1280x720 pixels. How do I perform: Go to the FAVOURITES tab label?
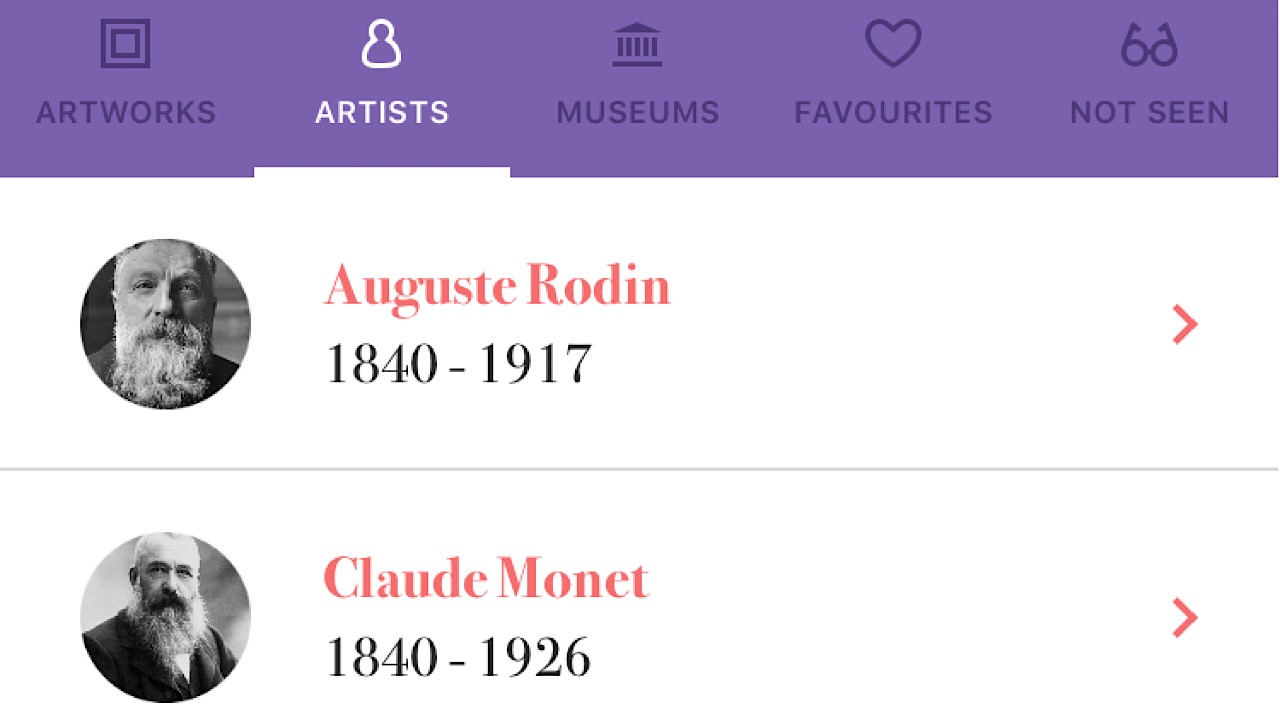tap(893, 112)
